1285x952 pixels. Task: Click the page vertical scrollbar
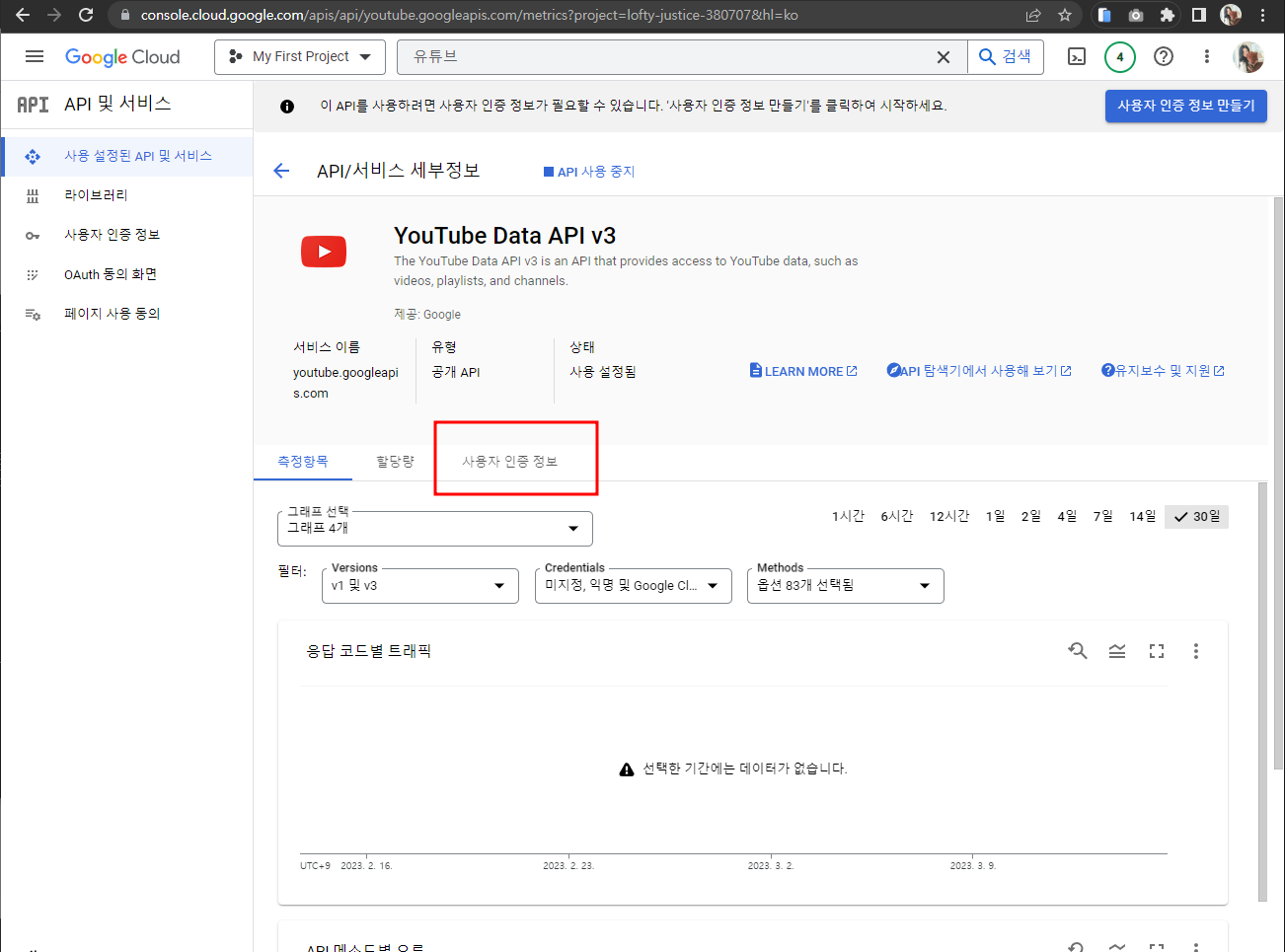(x=1279, y=483)
